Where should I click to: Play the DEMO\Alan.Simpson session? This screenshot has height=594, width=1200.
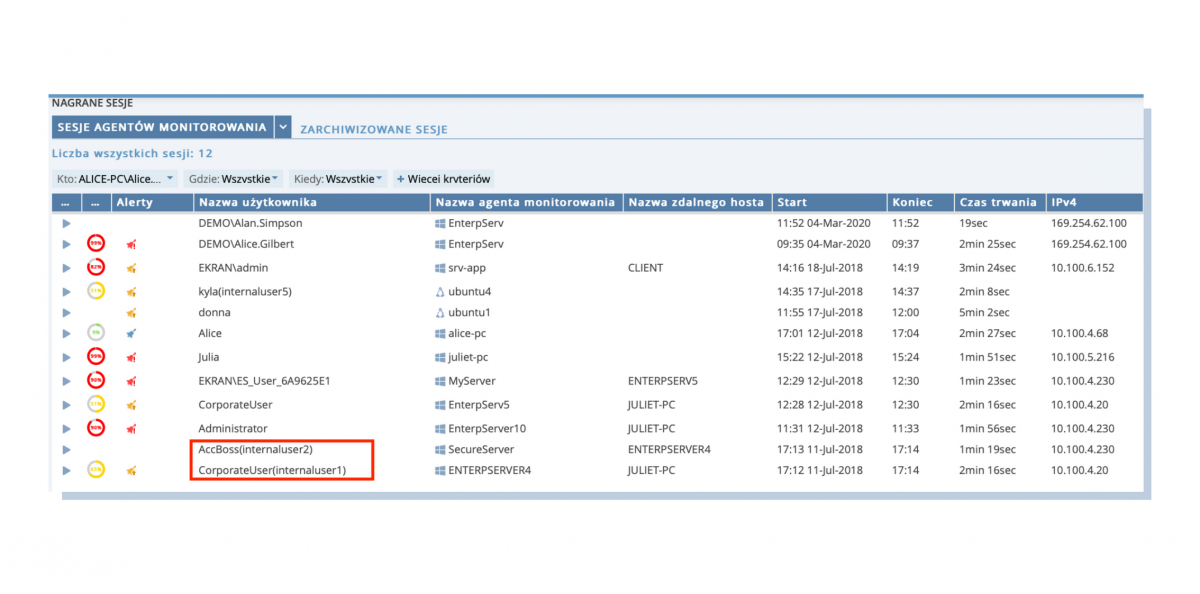click(66, 223)
